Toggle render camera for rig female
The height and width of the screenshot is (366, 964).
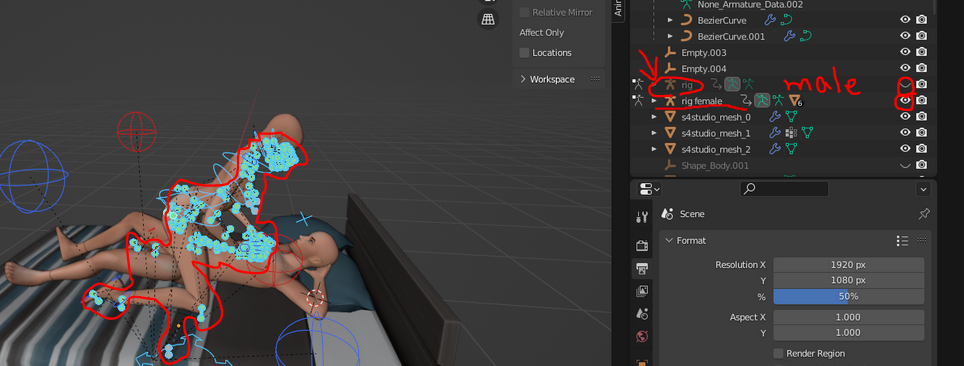tap(922, 100)
